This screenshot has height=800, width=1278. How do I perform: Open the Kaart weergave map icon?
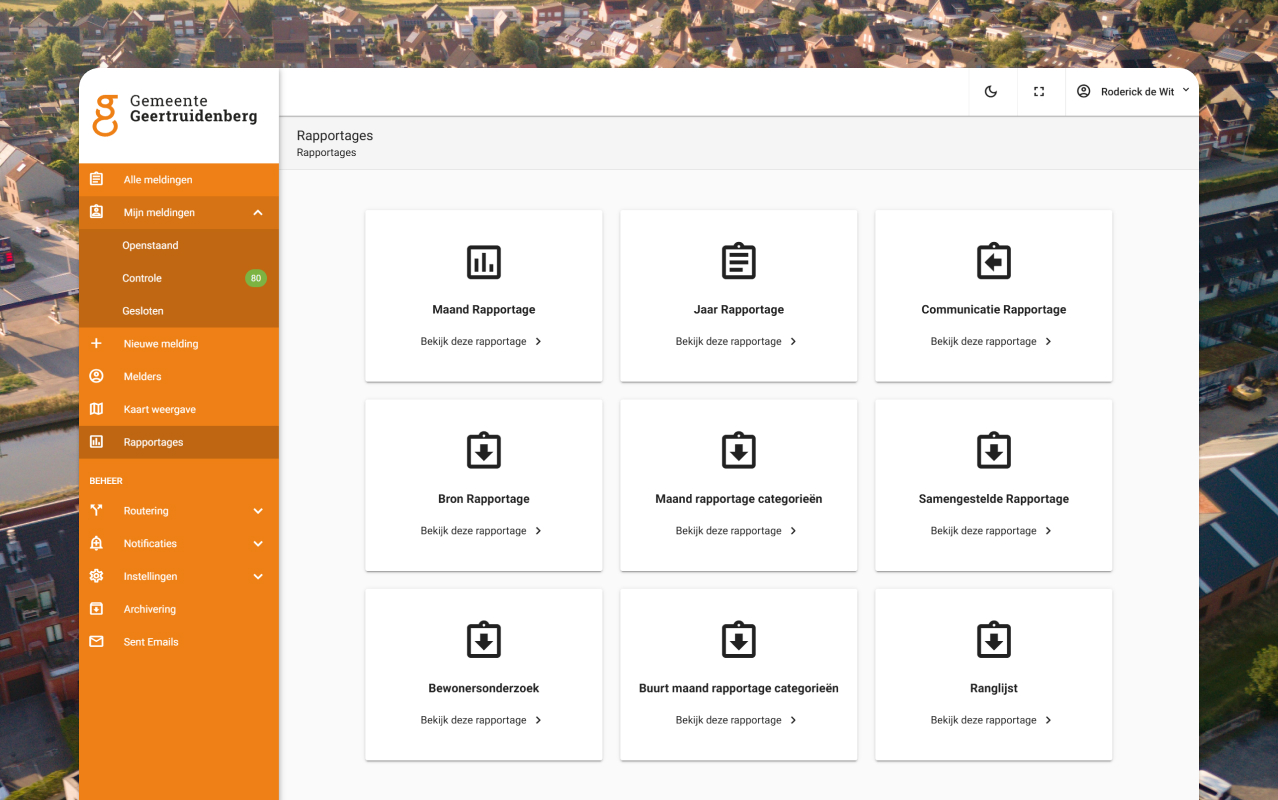click(x=97, y=409)
